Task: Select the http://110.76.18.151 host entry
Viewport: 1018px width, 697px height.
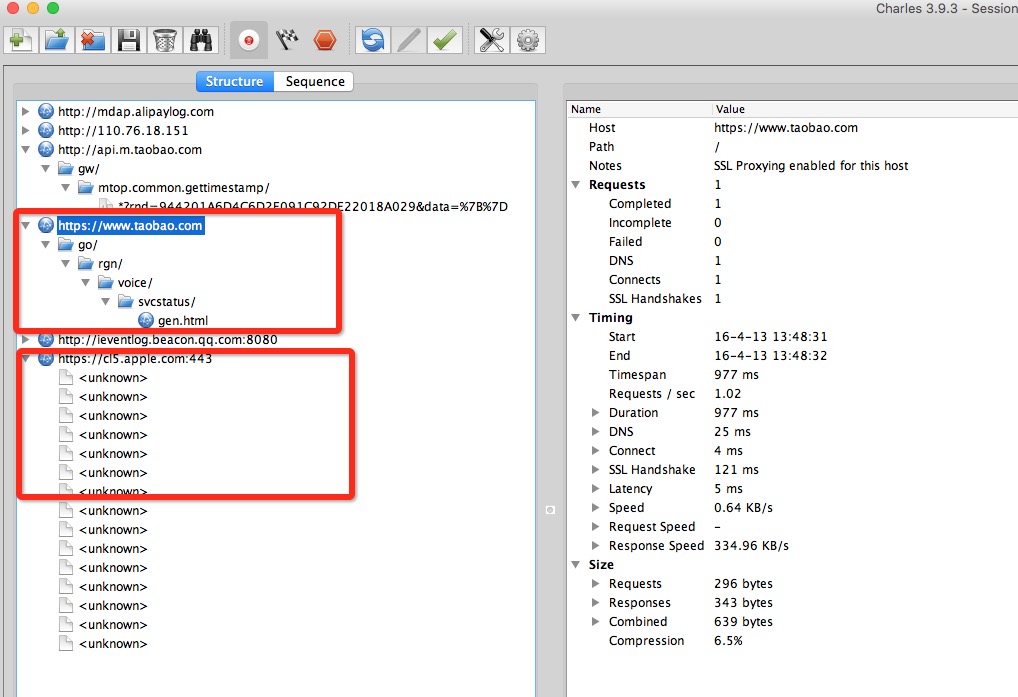Action: pyautogui.click(x=123, y=131)
